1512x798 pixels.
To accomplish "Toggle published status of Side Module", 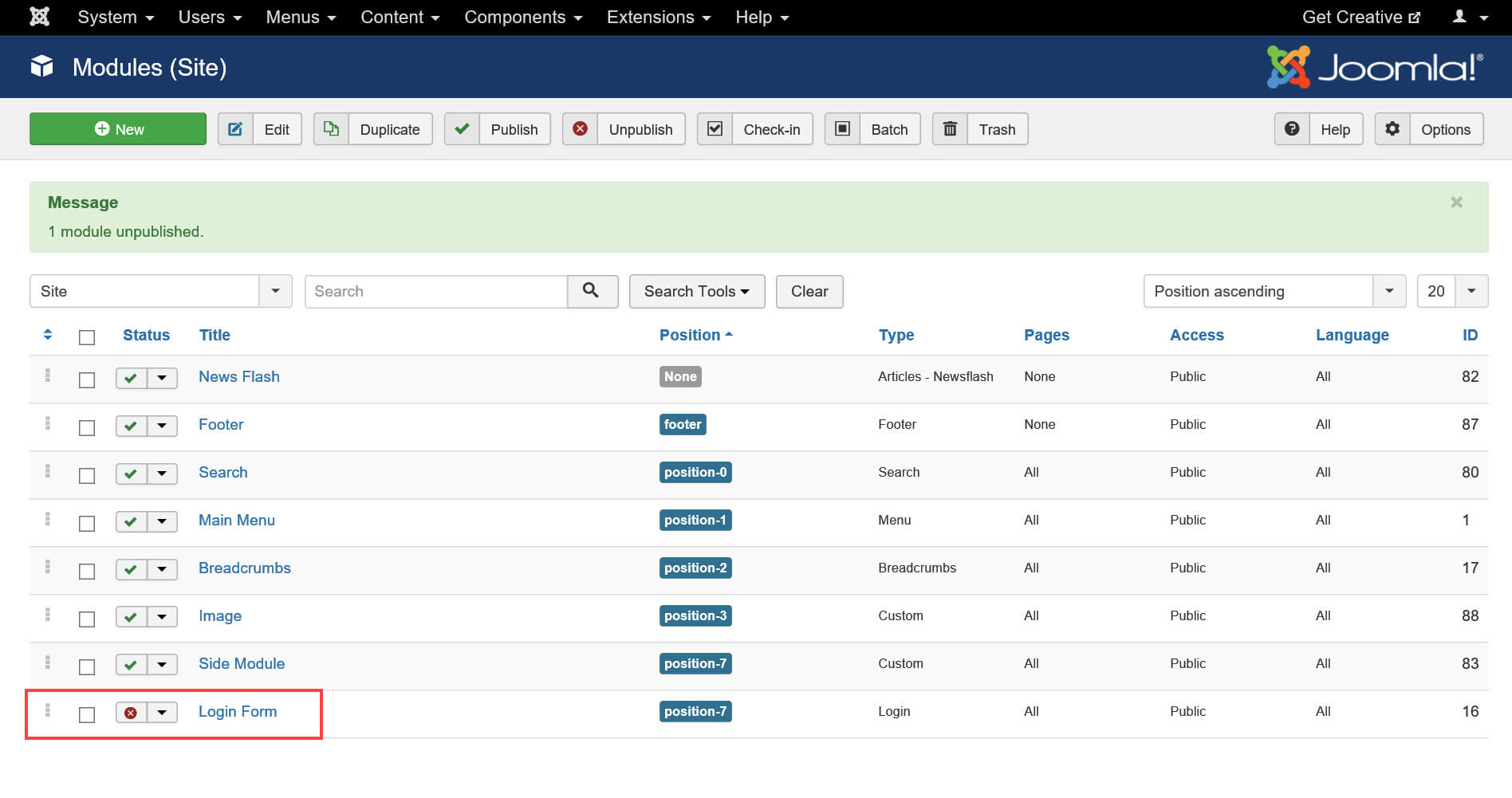I will click(x=131, y=665).
